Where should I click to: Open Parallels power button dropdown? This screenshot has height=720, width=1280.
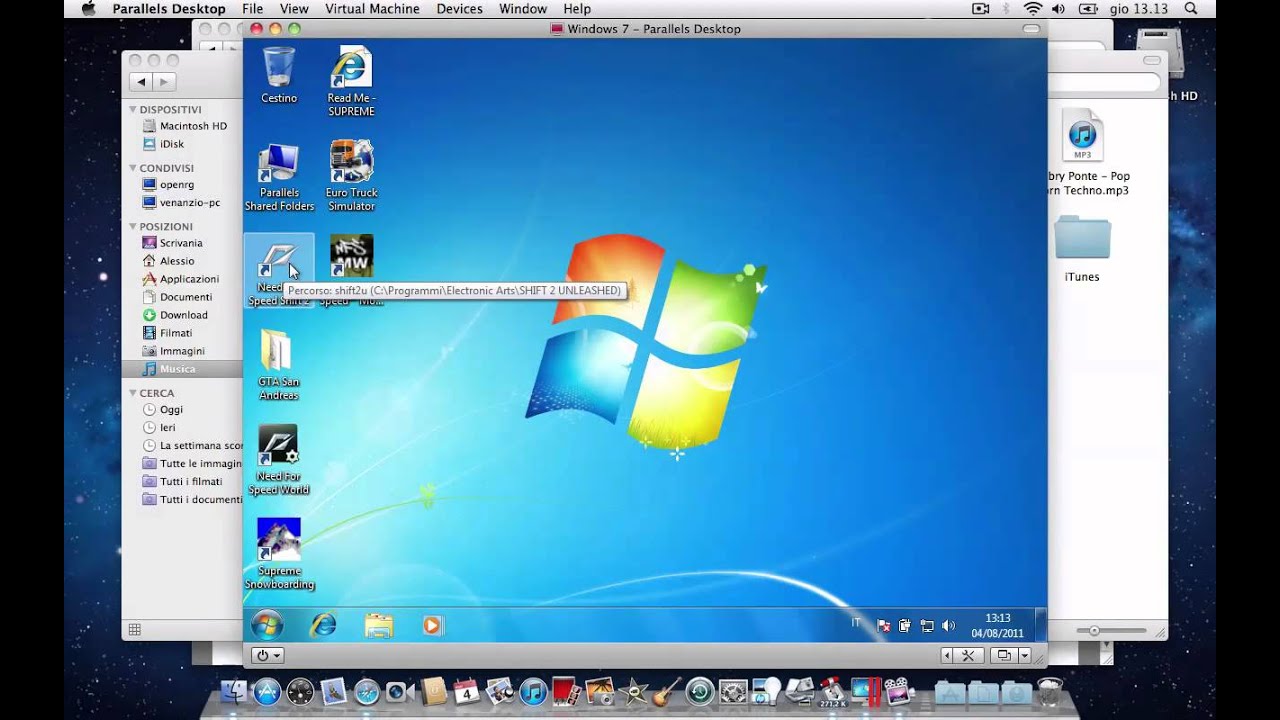[267, 656]
